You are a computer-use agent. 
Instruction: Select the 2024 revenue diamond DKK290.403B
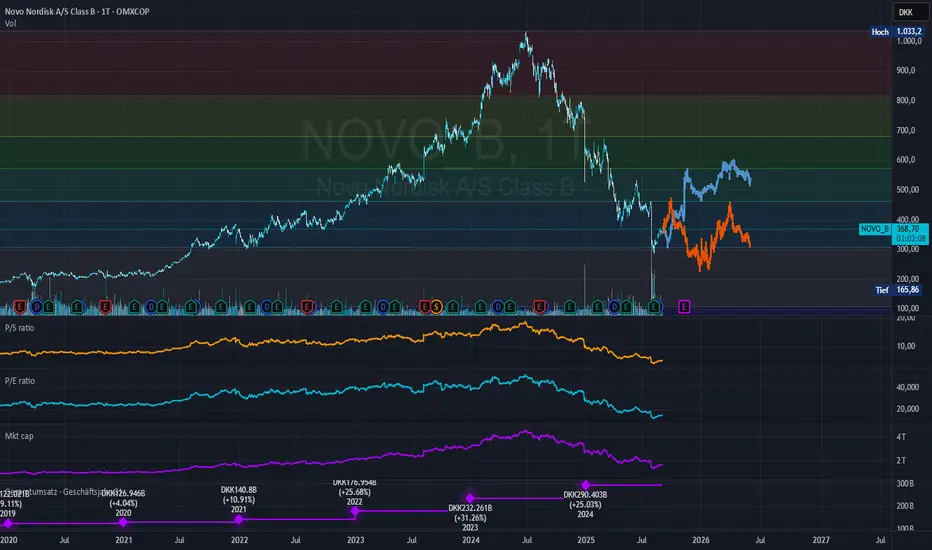pyautogui.click(x=585, y=485)
